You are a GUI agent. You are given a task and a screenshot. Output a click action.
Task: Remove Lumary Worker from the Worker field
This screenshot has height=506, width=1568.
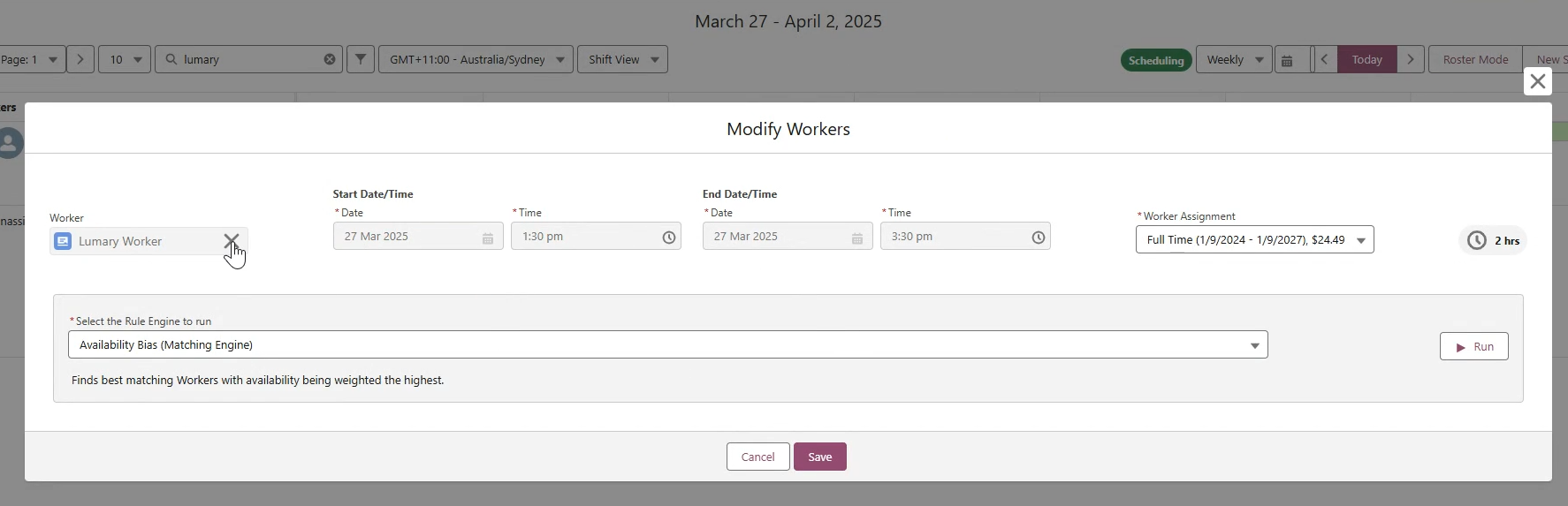click(x=231, y=240)
